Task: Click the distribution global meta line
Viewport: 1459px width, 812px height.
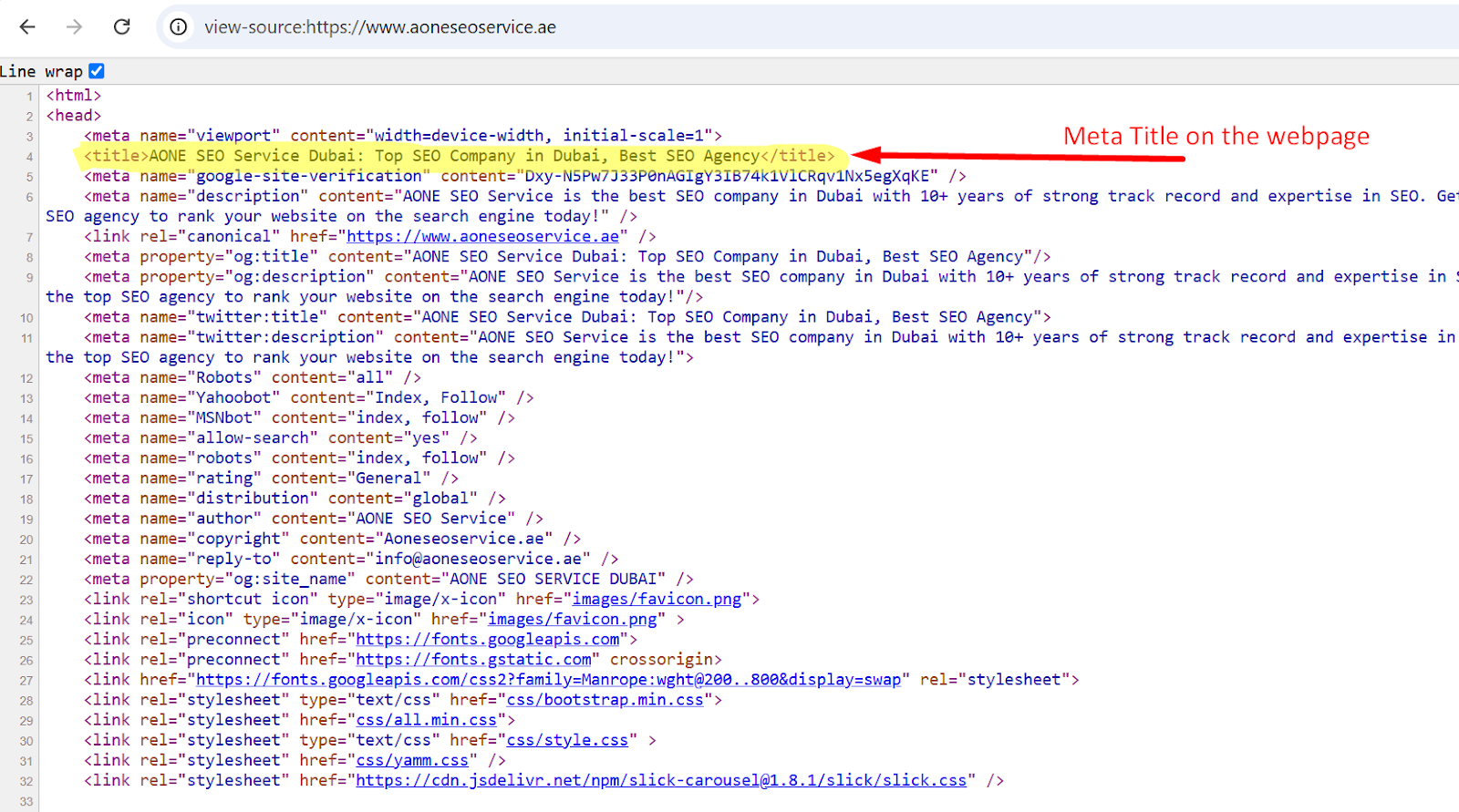Action: [x=295, y=498]
